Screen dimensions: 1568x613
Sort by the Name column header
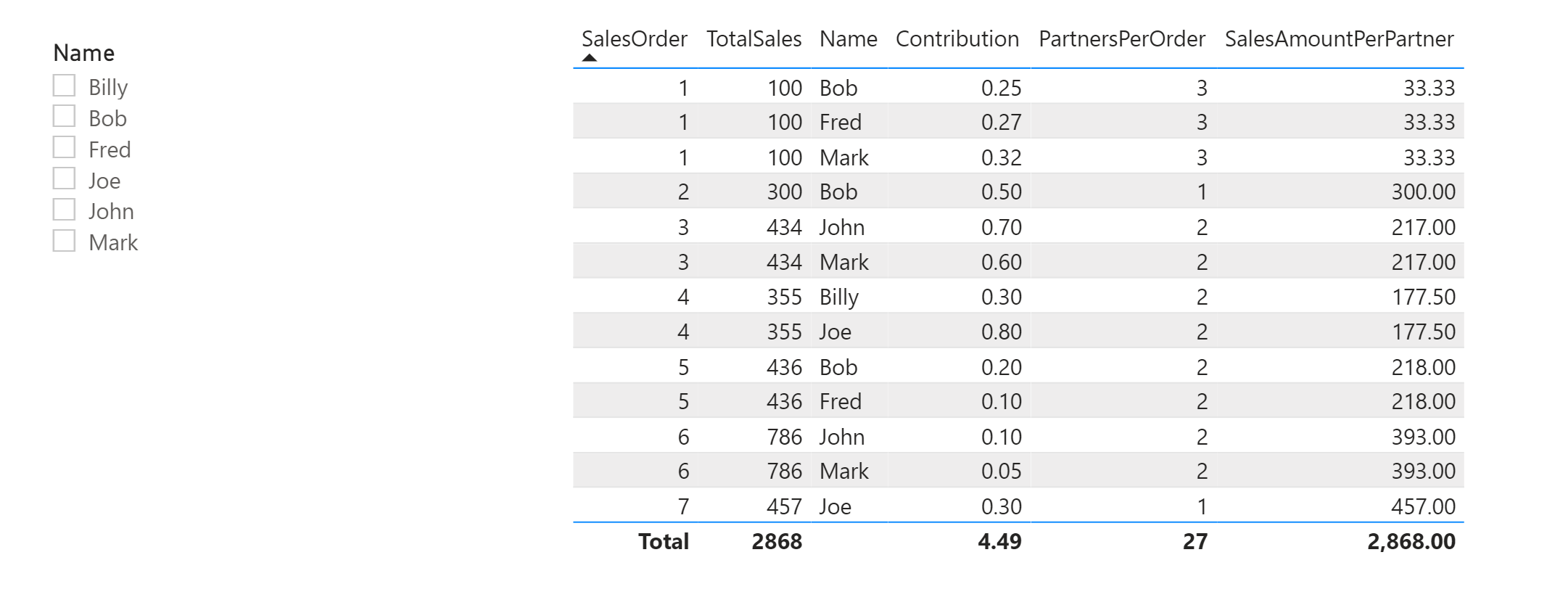pyautogui.click(x=847, y=38)
